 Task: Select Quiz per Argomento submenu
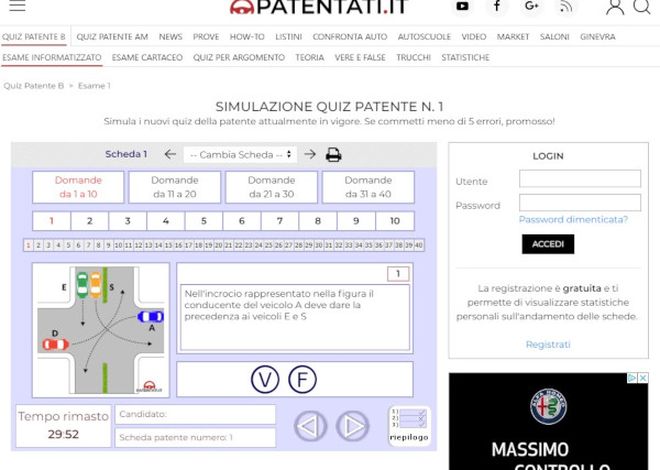point(239,57)
